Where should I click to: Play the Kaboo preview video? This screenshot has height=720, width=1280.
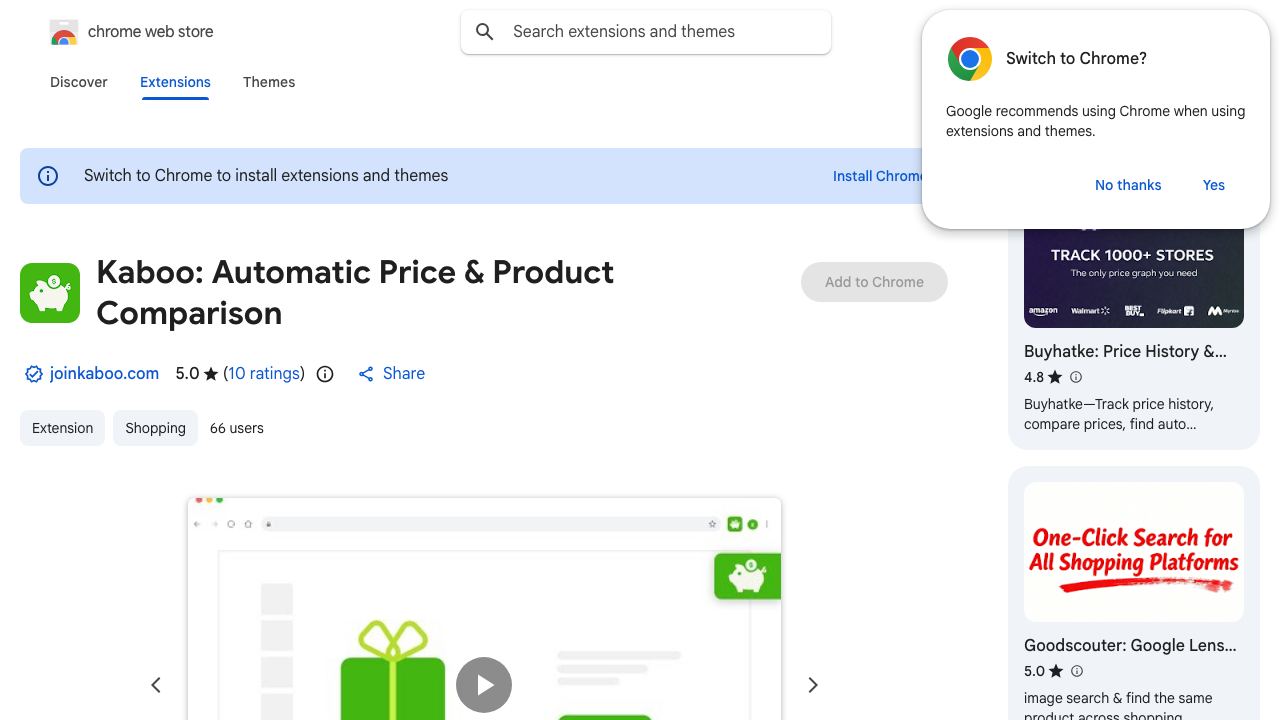coord(484,685)
